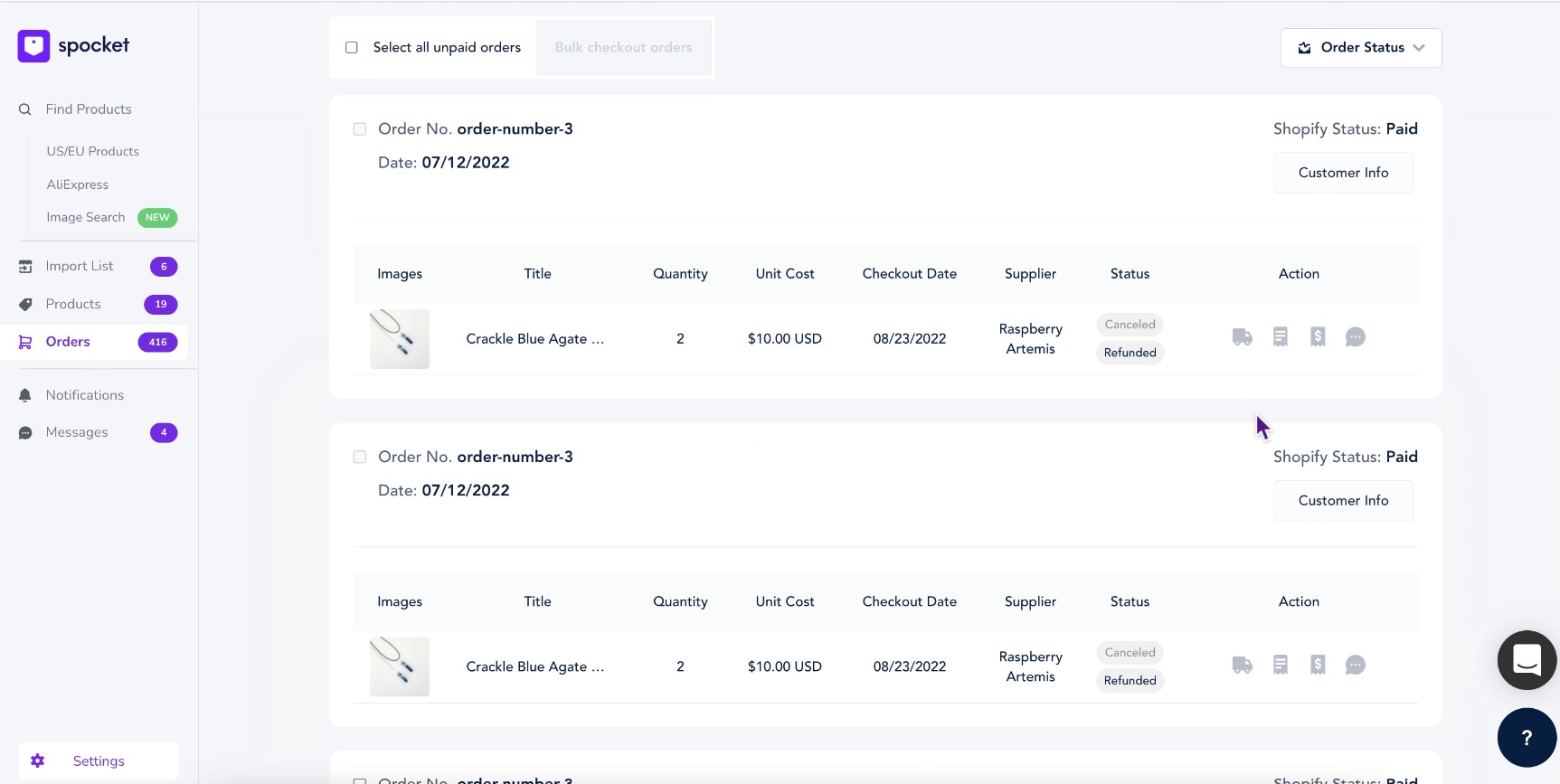Image resolution: width=1560 pixels, height=784 pixels.
Task: Click the NEW badge beside Image Search
Action: [x=157, y=218]
